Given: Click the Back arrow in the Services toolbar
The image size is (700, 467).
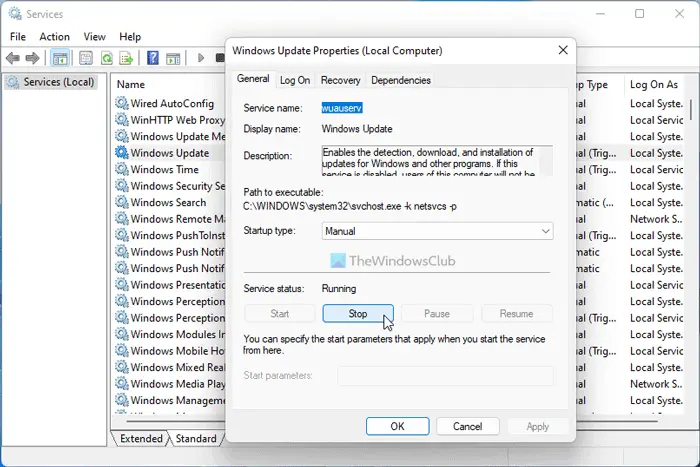Looking at the screenshot, I should click(12, 58).
